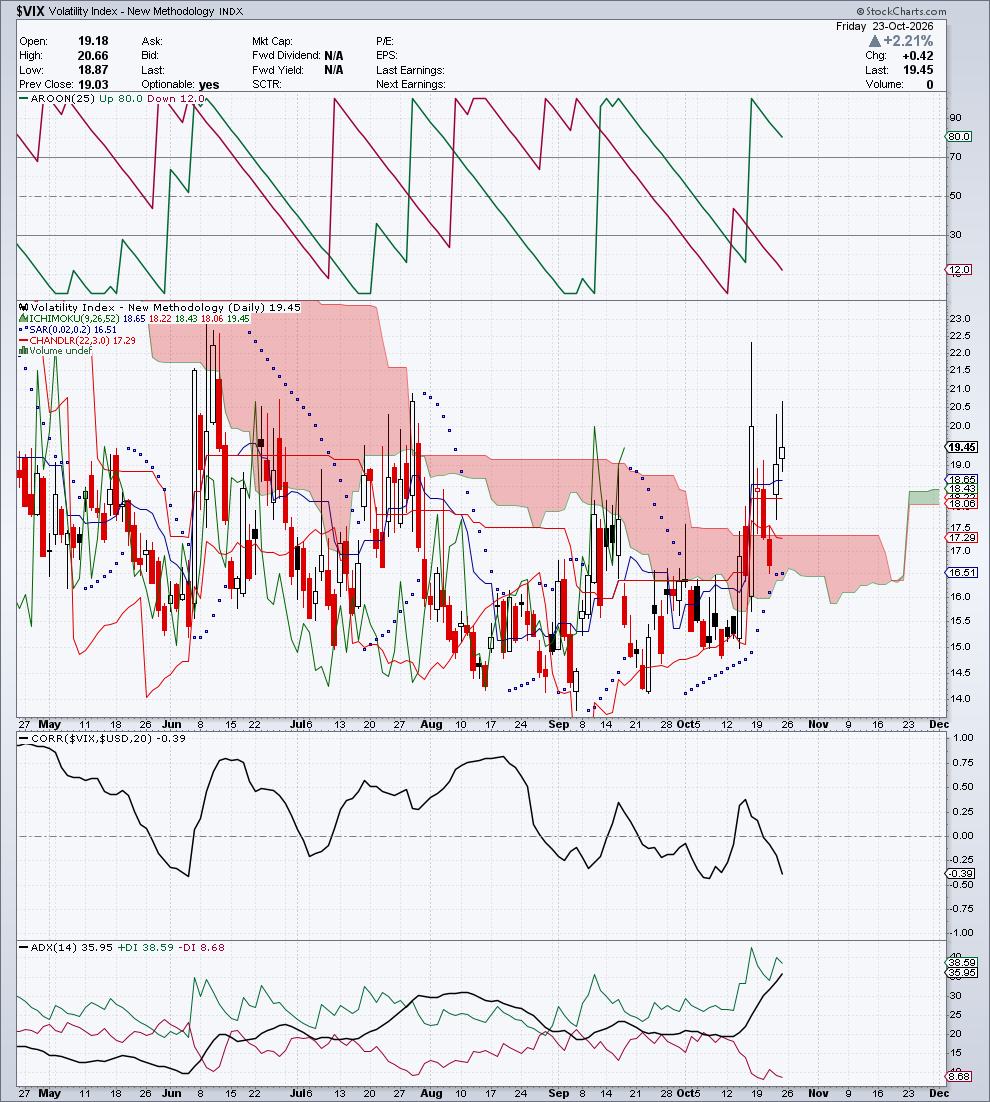Click the $VIX ticker symbol title

[x=31, y=11]
